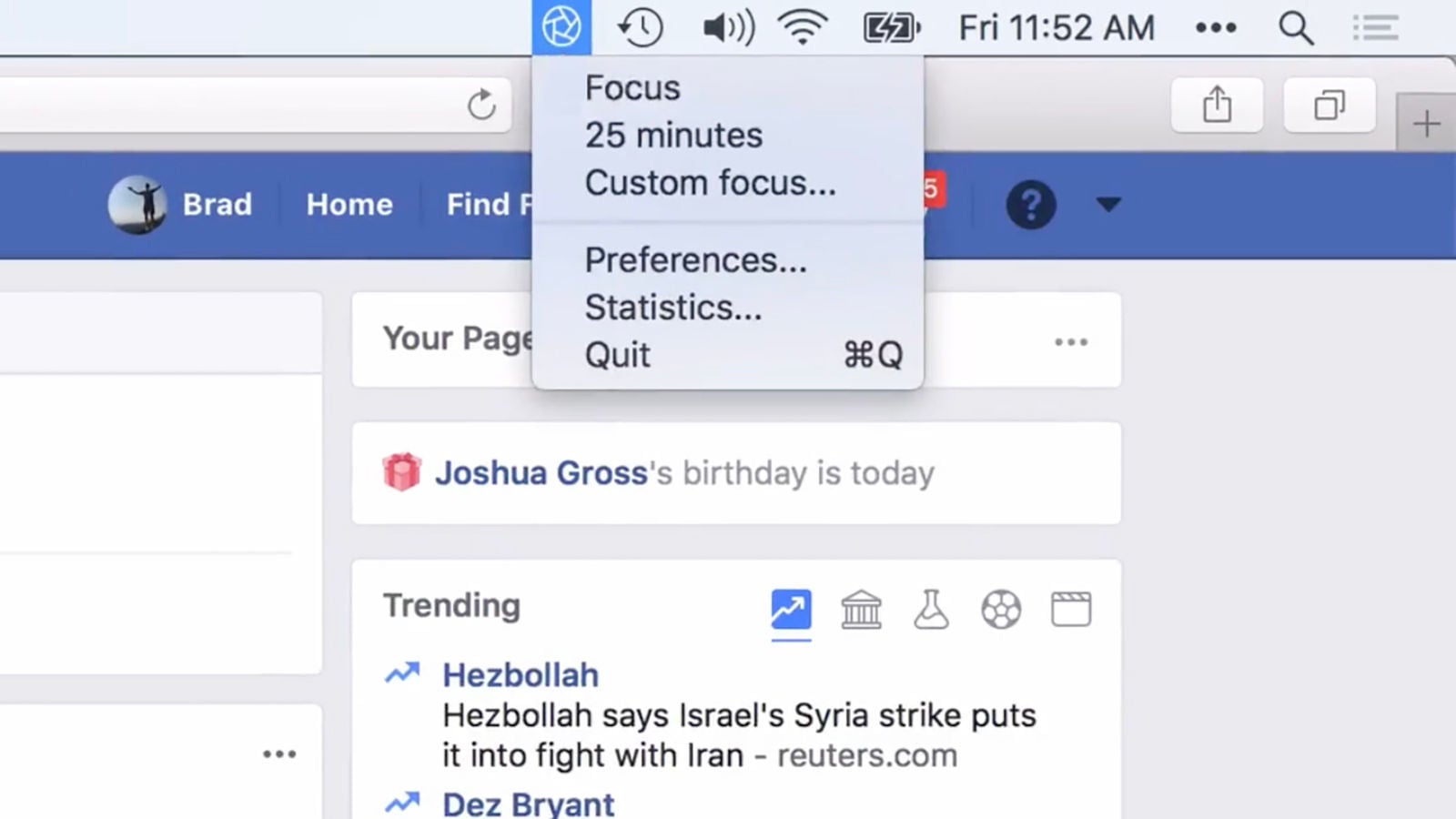
Task: Select the Entertainment clapperboard trending icon
Action: click(x=1071, y=610)
